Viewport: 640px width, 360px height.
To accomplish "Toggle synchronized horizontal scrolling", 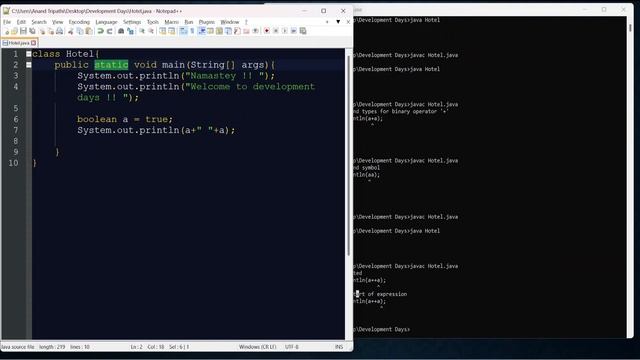I will [x=172, y=31].
